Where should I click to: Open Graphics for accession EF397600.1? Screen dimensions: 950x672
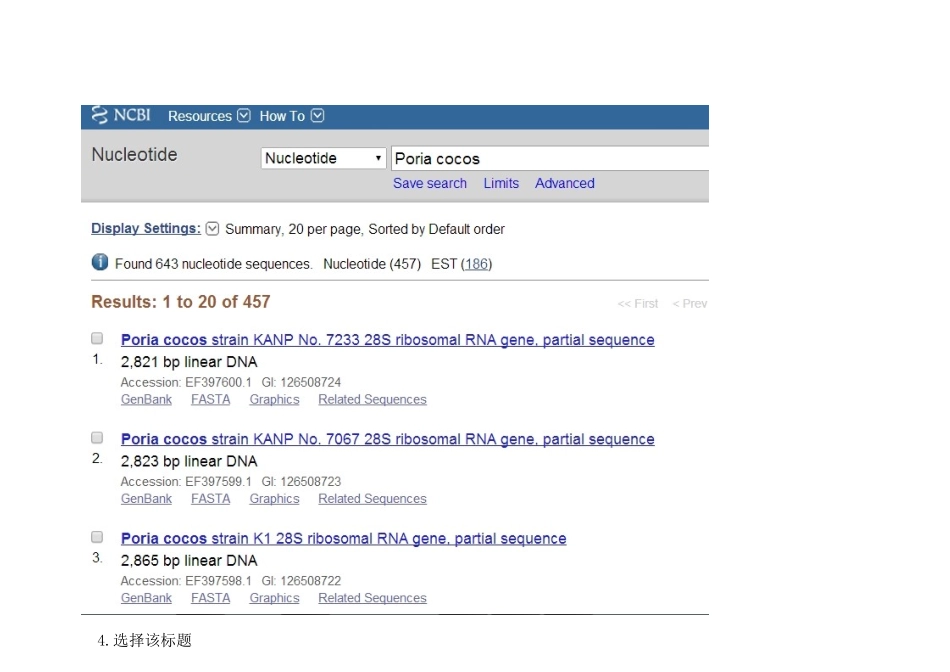tap(274, 399)
